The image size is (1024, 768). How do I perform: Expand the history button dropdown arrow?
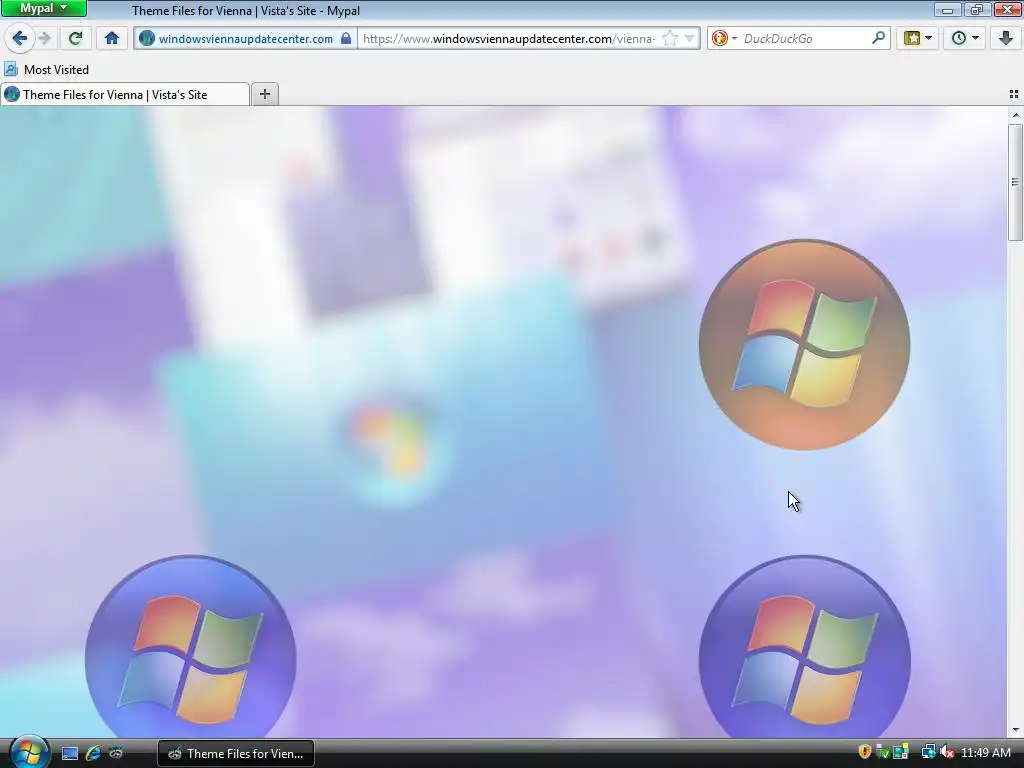tap(976, 38)
